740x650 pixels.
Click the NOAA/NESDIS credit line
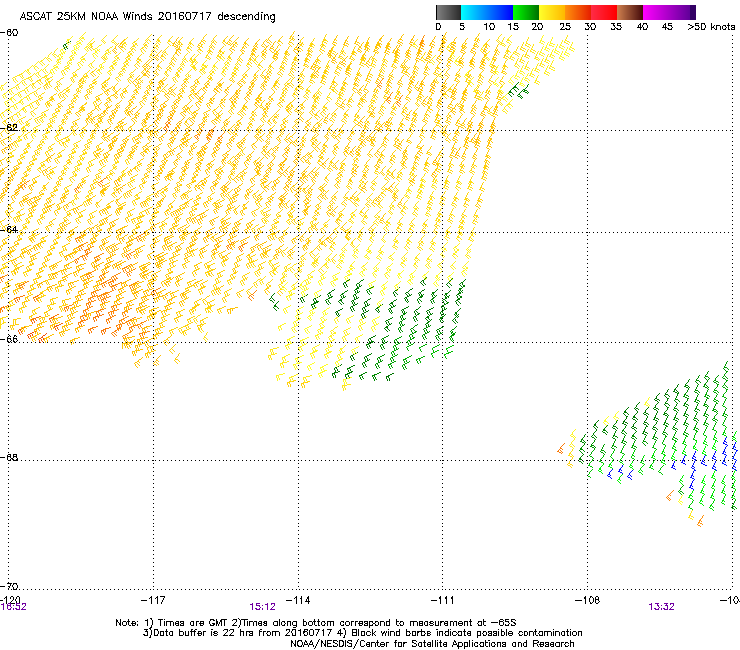pos(432,644)
